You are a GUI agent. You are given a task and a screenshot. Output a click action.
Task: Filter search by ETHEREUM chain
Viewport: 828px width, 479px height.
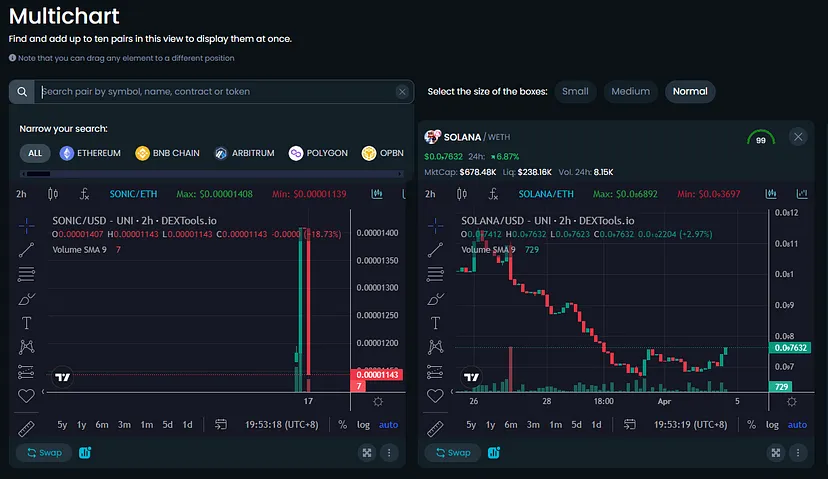pyautogui.click(x=91, y=153)
